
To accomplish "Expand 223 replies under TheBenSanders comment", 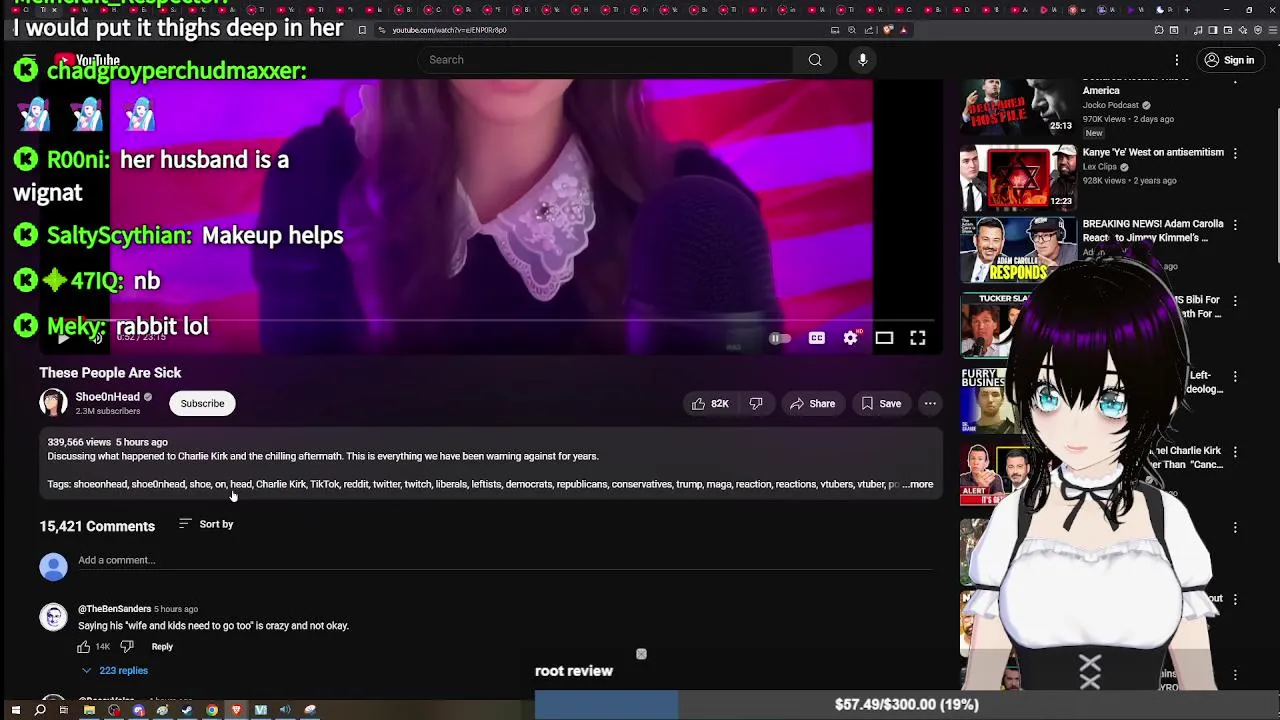I will 114,671.
